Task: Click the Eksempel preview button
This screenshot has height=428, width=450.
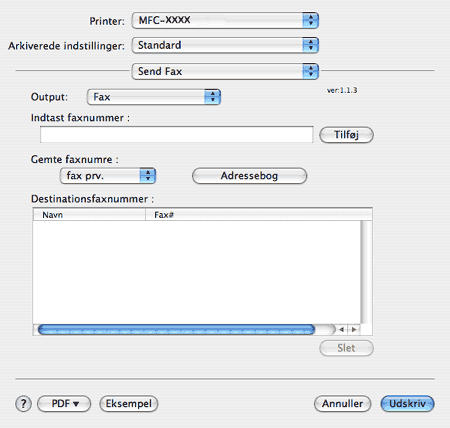Action: click(x=129, y=404)
